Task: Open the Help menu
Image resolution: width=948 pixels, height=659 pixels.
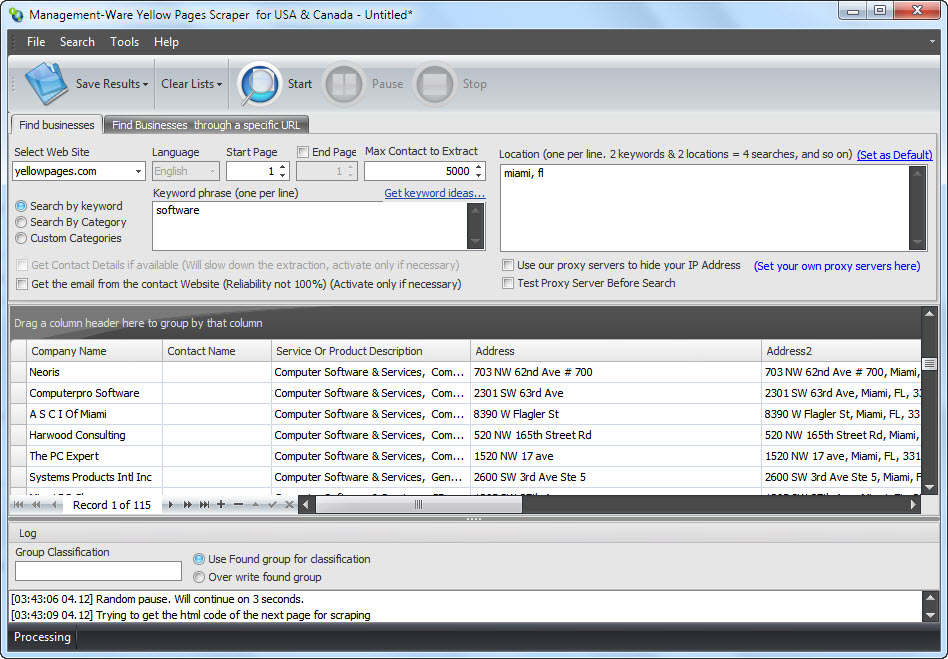Action: (x=166, y=42)
